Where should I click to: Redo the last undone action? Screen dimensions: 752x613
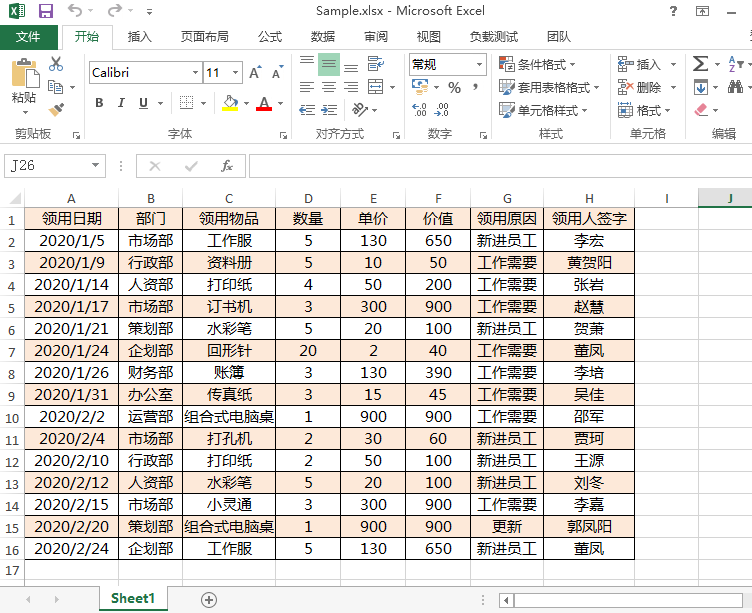coord(115,11)
